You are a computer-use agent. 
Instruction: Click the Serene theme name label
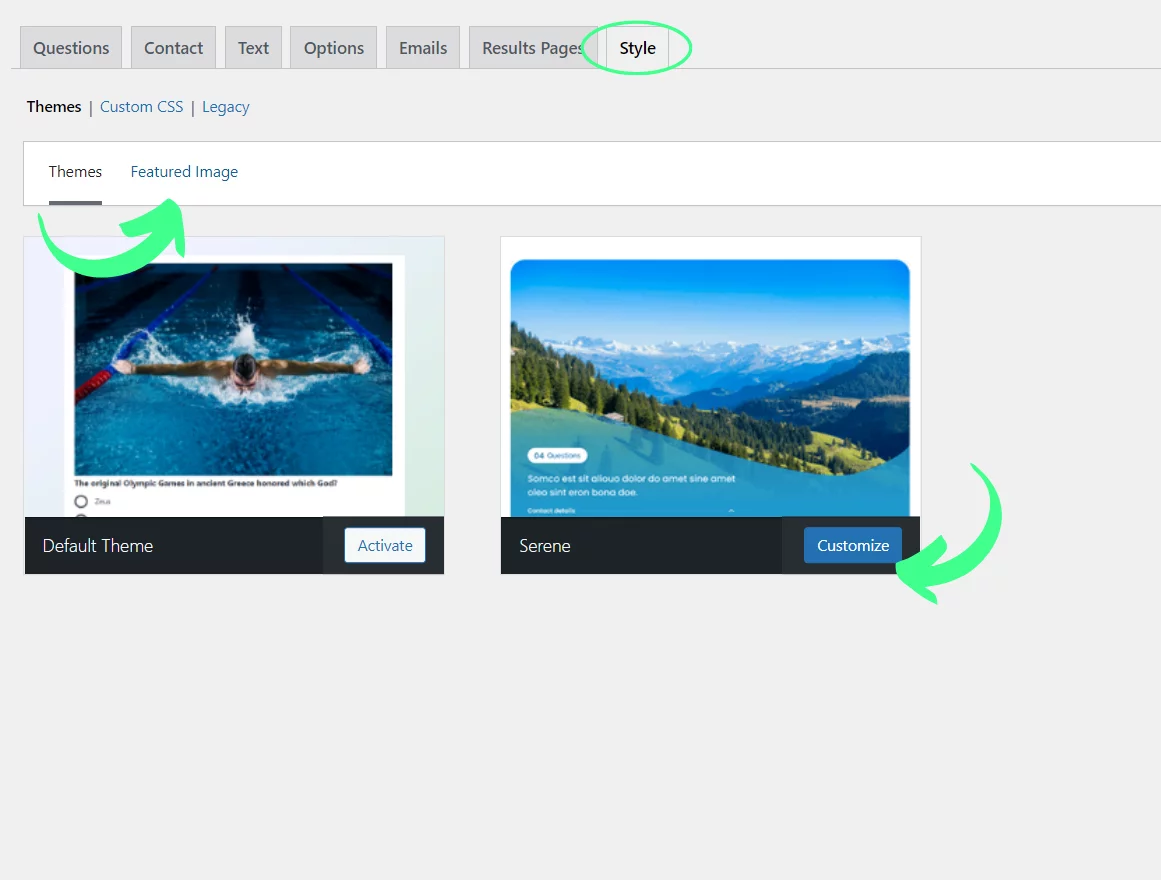pos(545,546)
